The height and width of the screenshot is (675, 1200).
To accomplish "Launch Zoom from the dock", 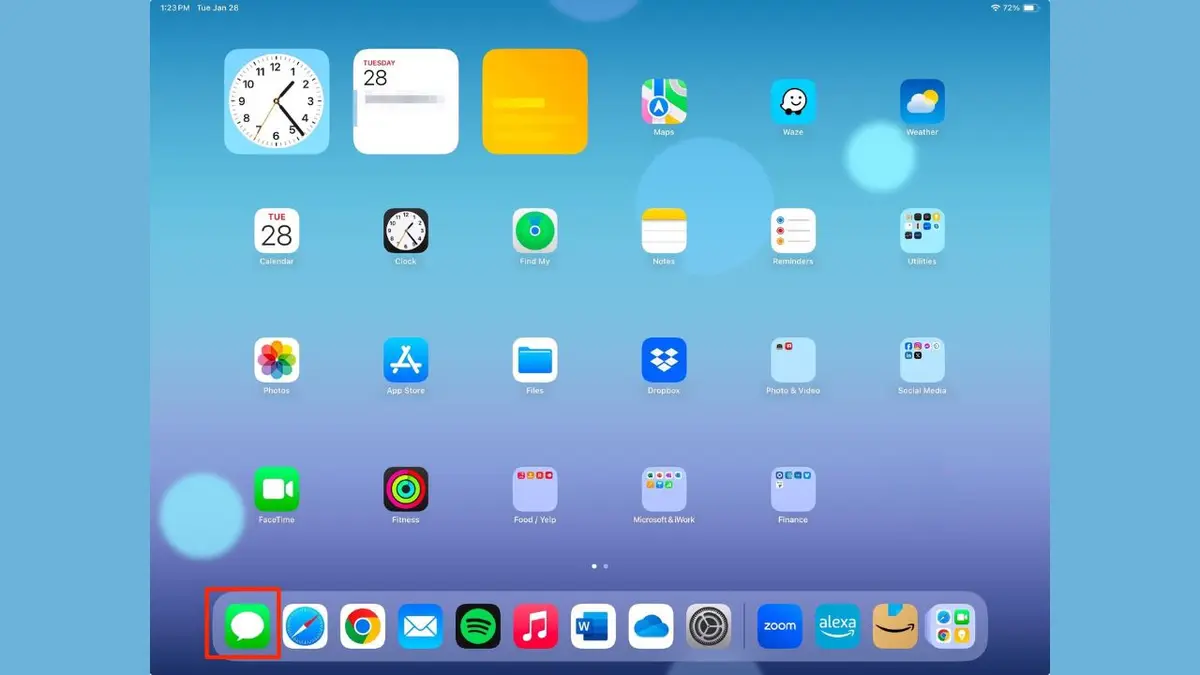I will coord(780,626).
